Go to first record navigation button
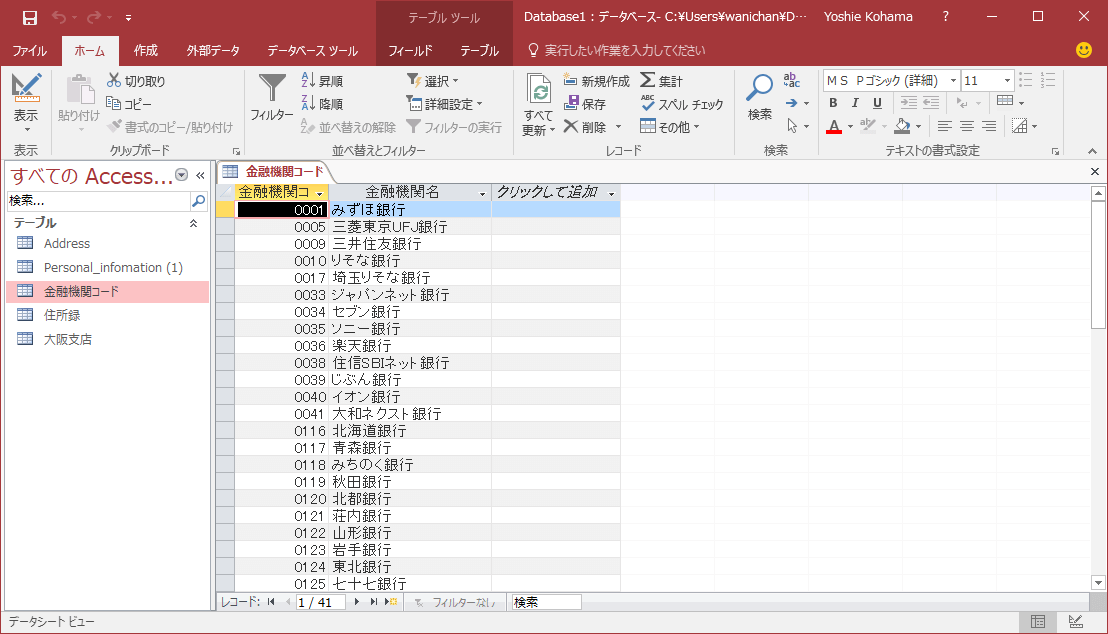 [271, 602]
